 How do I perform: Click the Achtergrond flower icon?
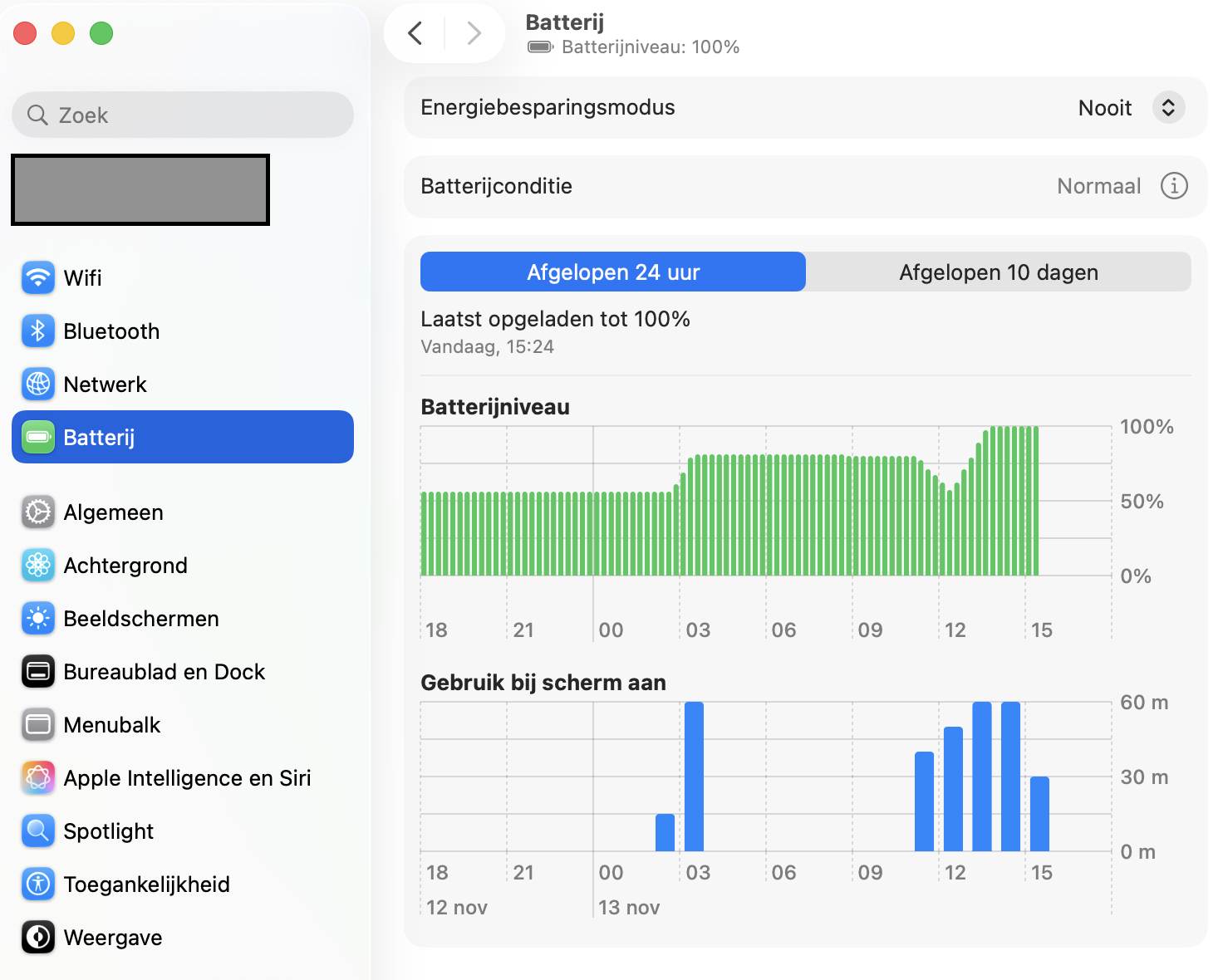(x=37, y=565)
